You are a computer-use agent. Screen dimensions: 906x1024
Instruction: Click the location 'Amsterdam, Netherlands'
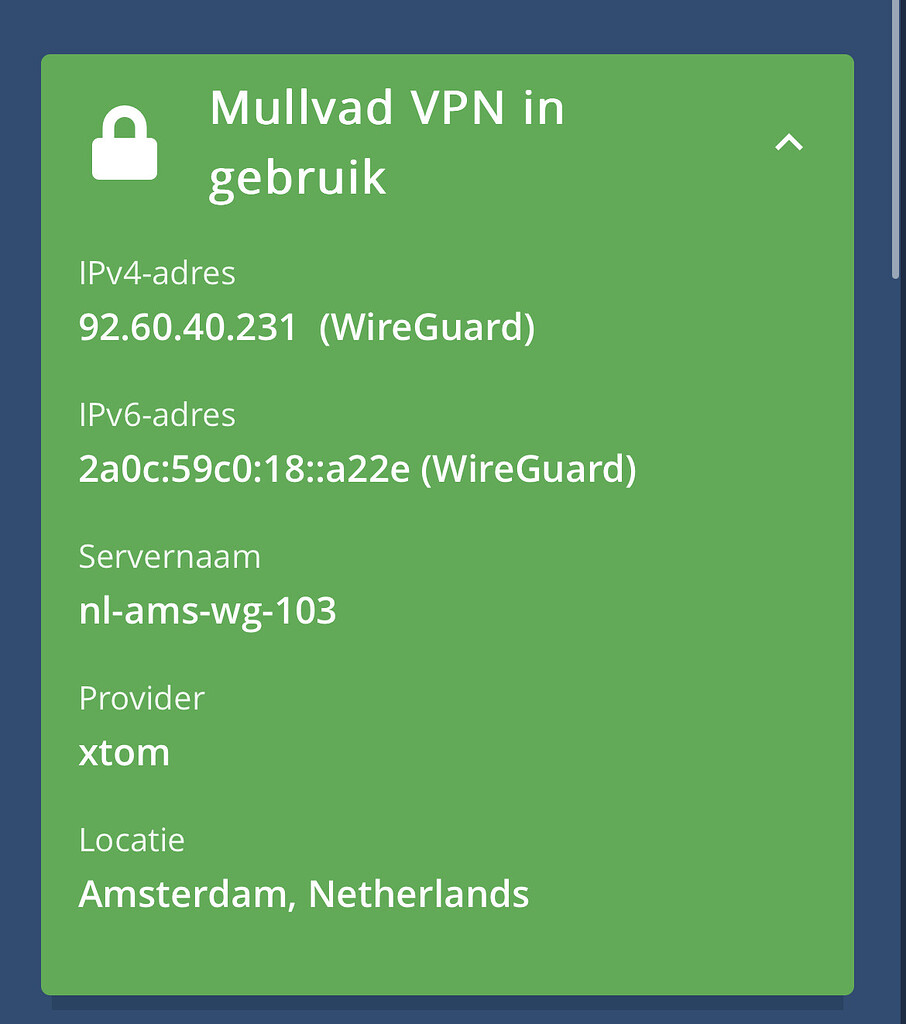(x=303, y=894)
